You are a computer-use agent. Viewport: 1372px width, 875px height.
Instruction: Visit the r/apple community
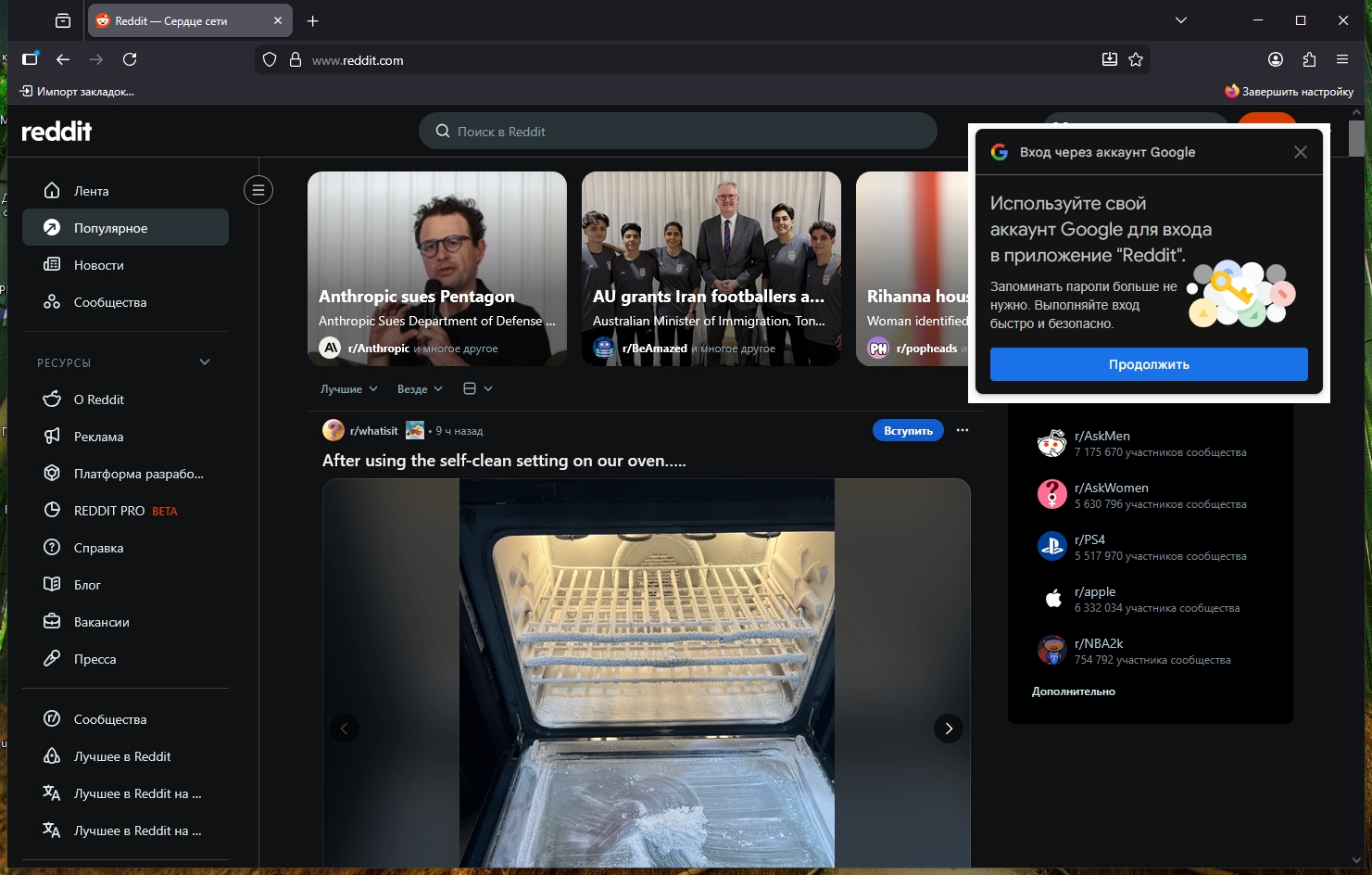(x=1151, y=599)
